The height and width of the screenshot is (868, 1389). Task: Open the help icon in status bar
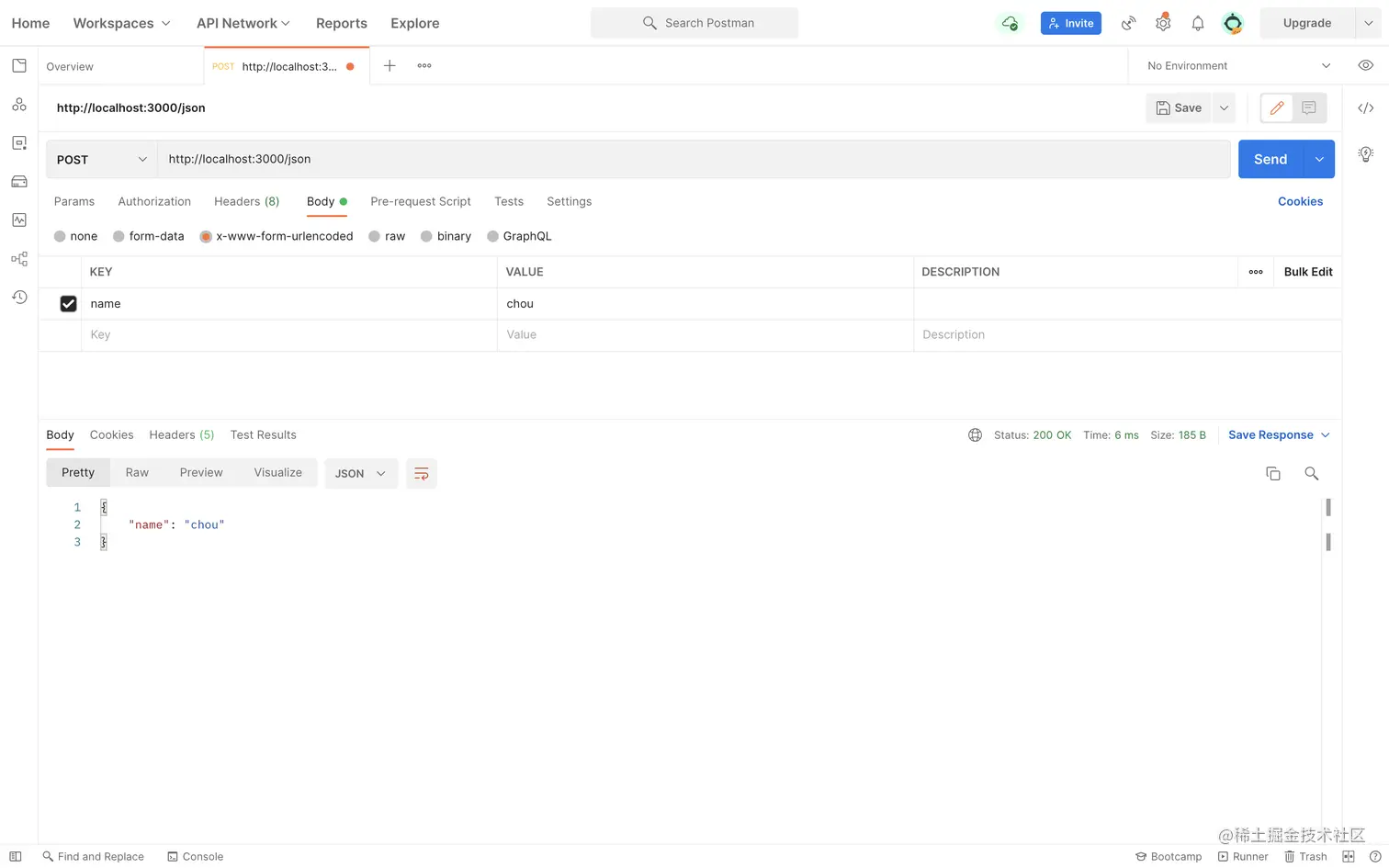coord(1375,856)
